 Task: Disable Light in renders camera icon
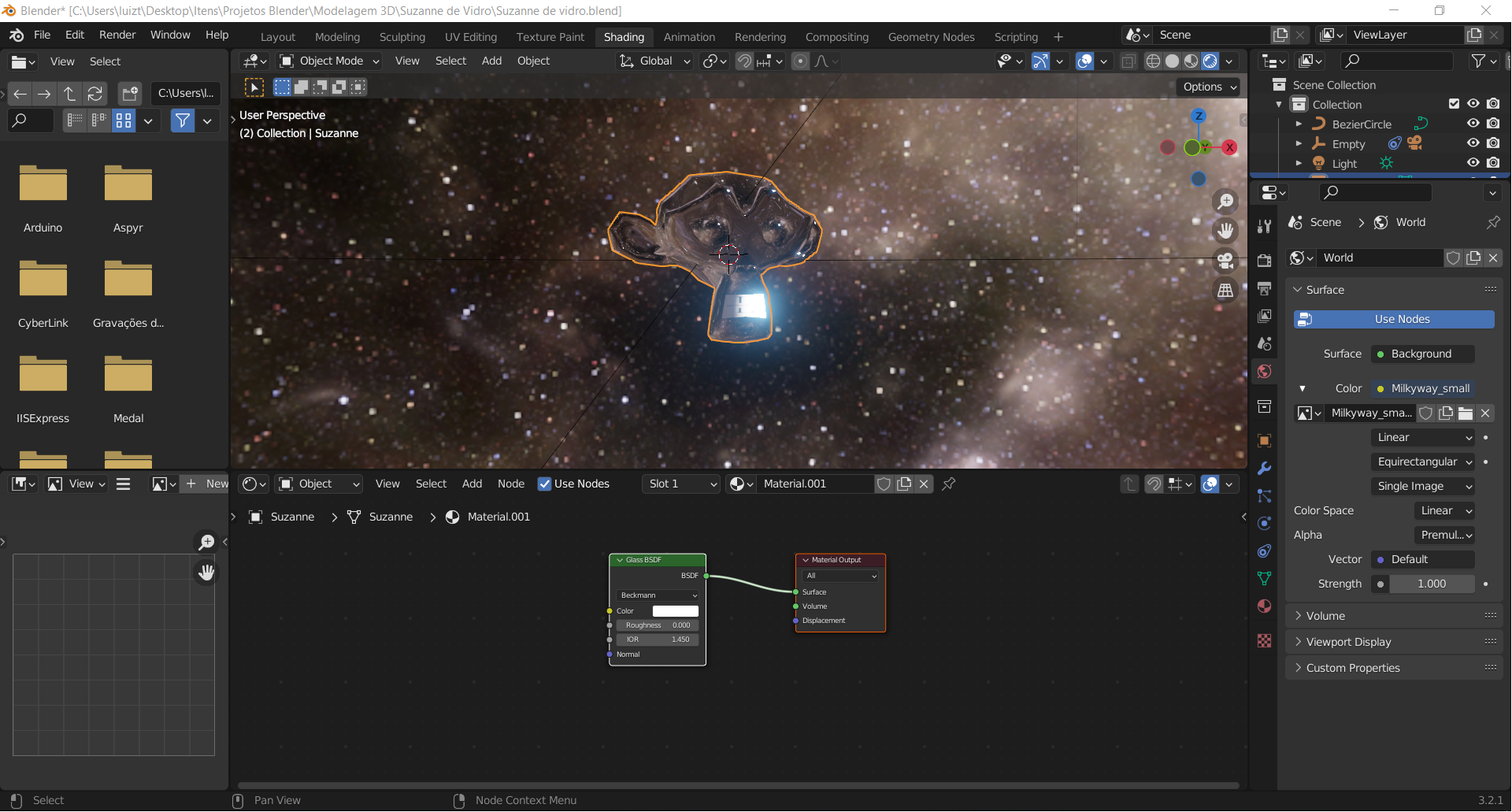click(1493, 163)
